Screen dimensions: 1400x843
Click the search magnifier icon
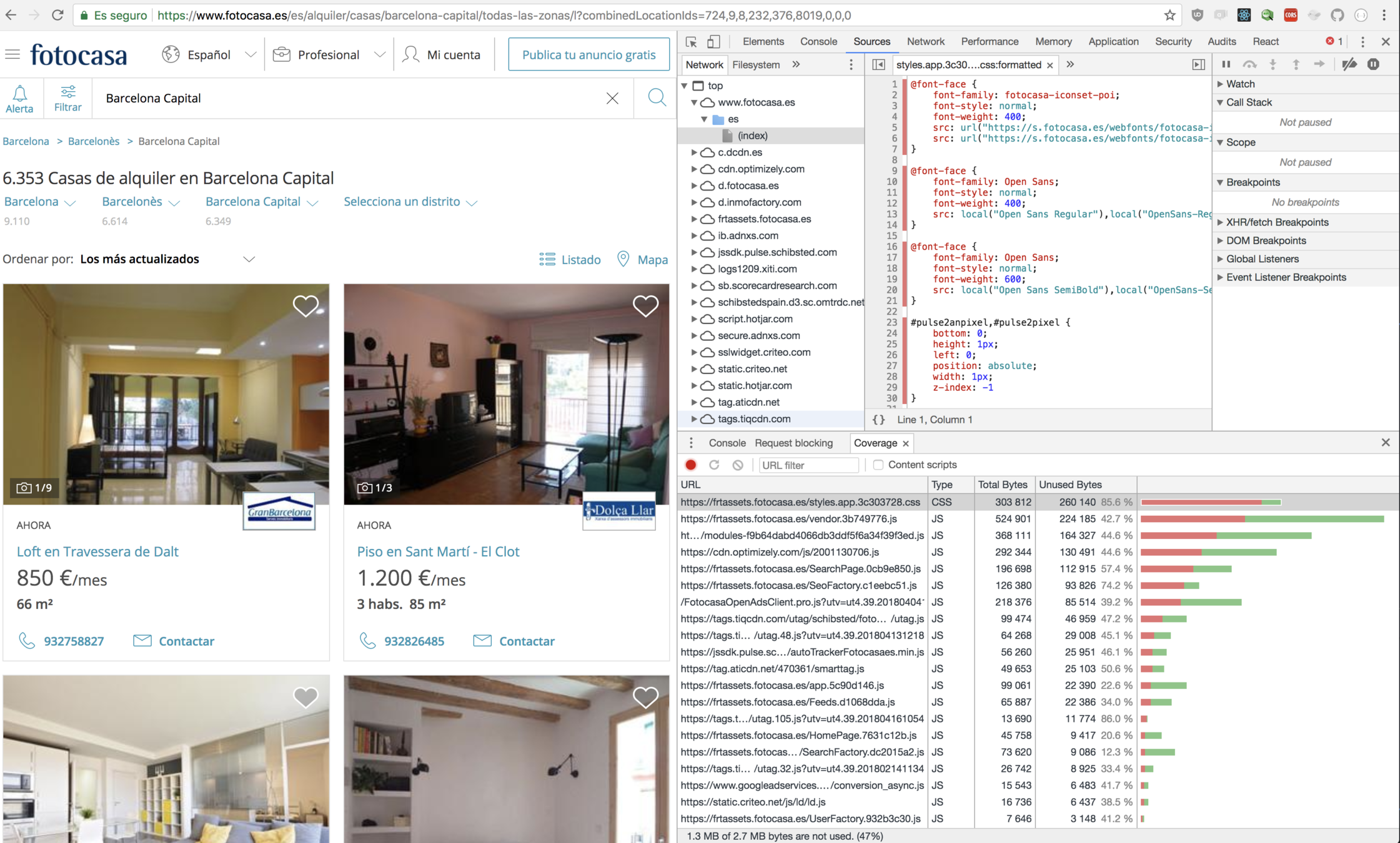(656, 98)
